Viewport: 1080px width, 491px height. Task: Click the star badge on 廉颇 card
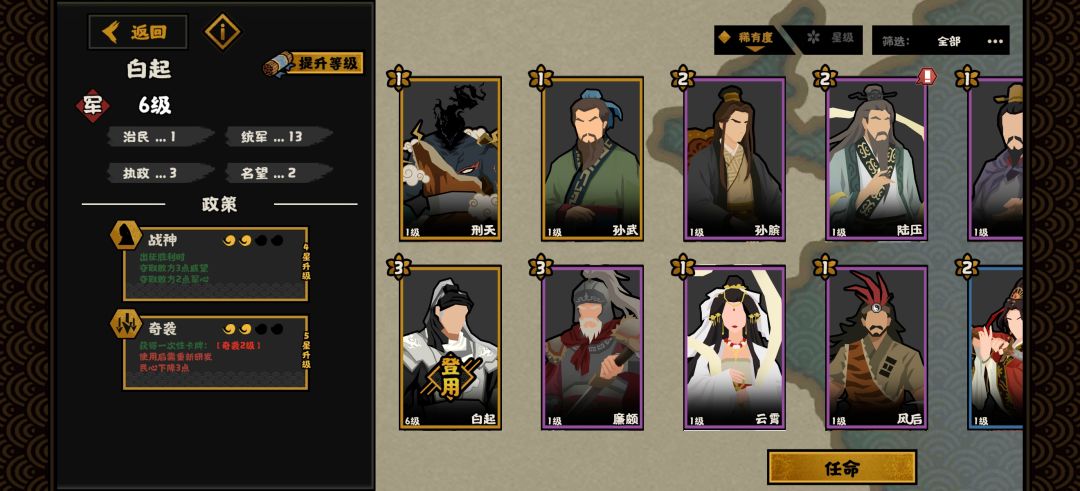(x=541, y=267)
